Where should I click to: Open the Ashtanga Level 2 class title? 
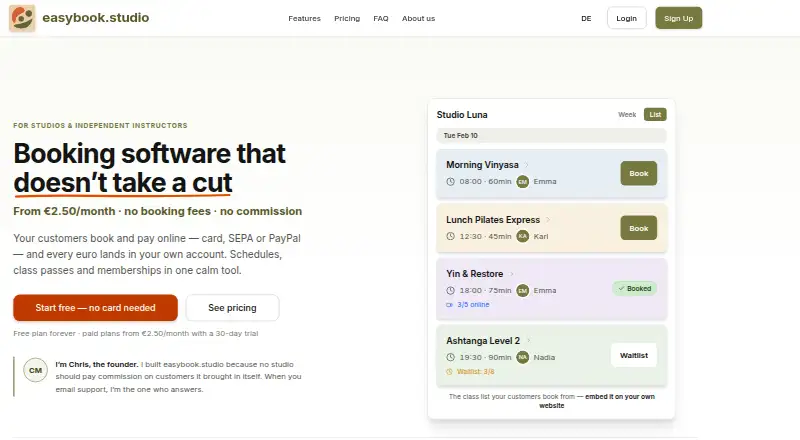click(x=483, y=340)
